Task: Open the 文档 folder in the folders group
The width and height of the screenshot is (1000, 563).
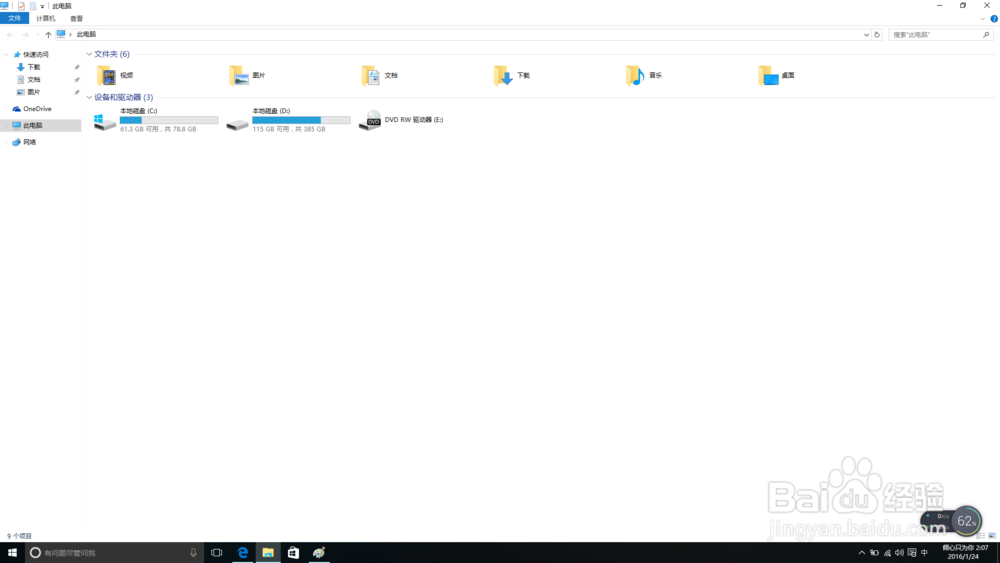Action: tap(379, 75)
